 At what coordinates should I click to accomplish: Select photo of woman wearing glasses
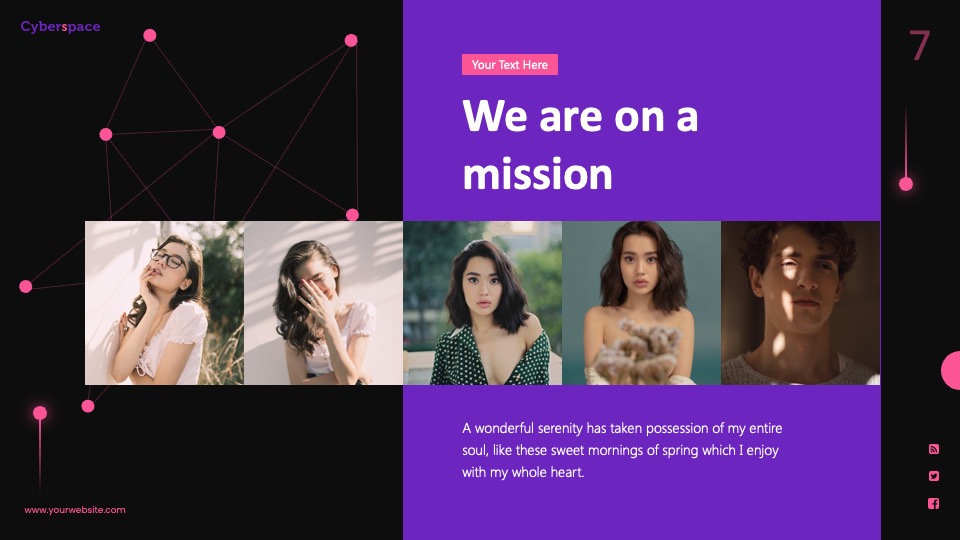164,302
